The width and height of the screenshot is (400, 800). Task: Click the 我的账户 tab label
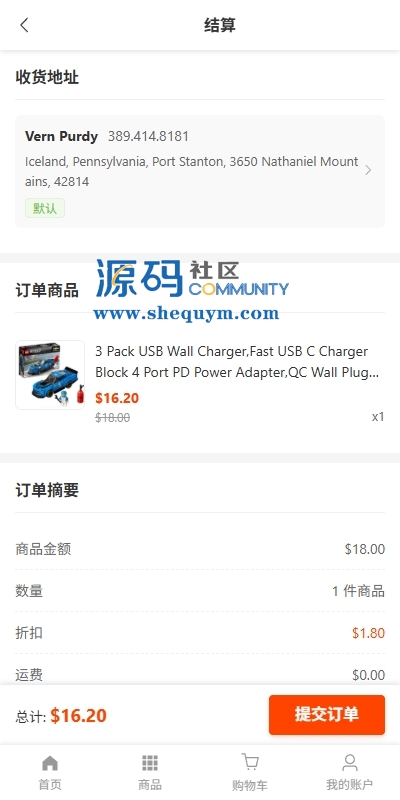click(x=349, y=784)
